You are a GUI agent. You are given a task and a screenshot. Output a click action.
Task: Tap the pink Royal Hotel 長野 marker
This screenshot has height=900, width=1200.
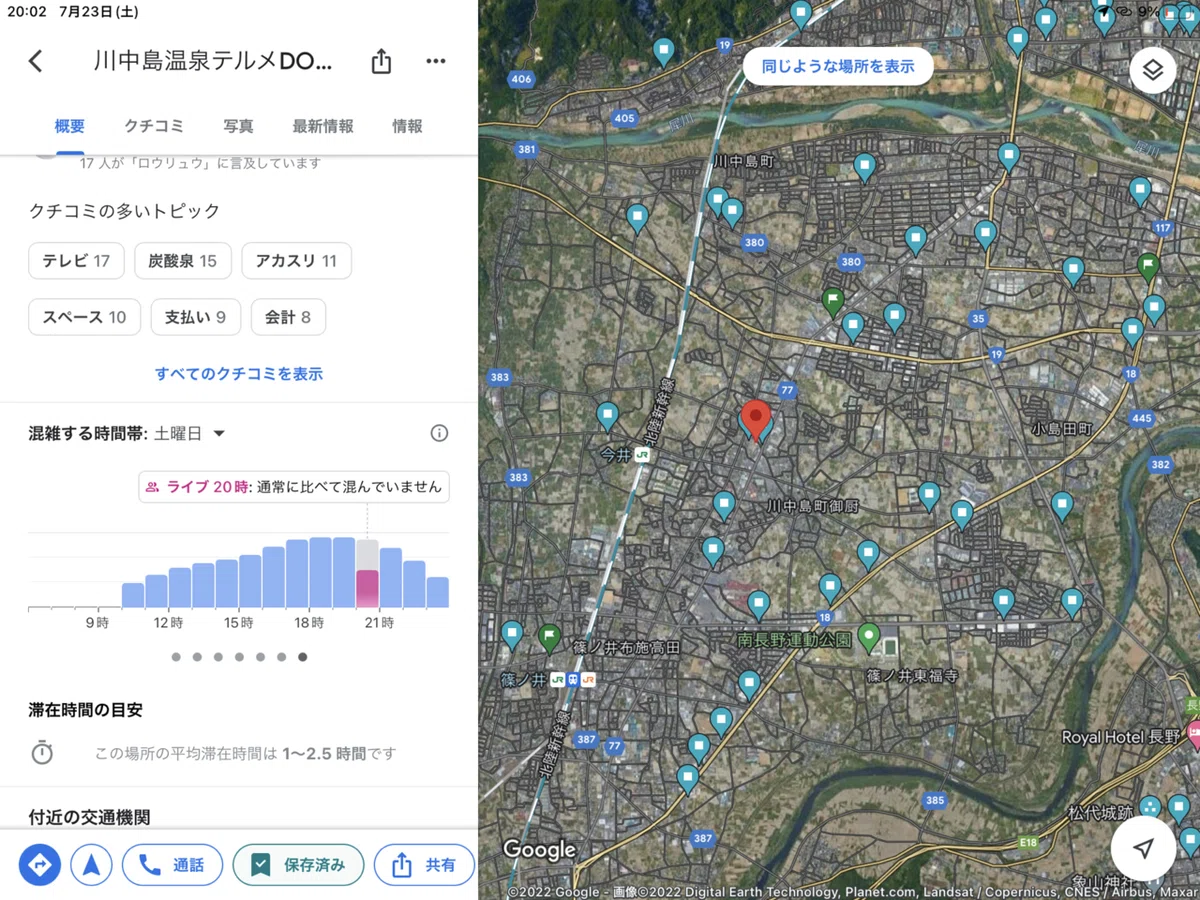[x=1192, y=737]
